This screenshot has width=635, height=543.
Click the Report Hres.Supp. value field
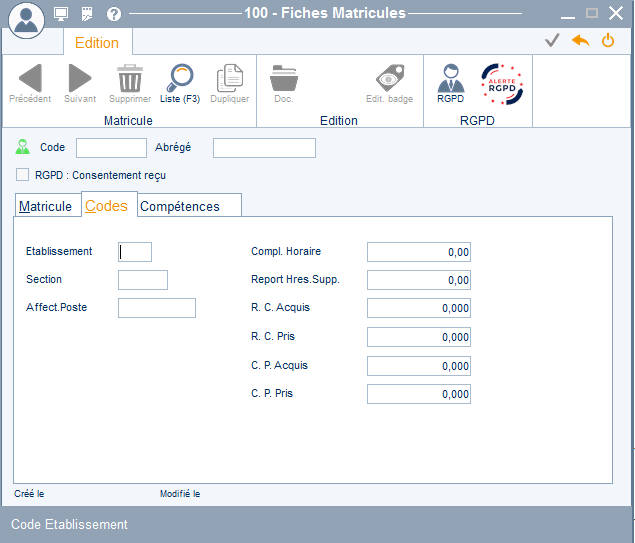coord(419,280)
